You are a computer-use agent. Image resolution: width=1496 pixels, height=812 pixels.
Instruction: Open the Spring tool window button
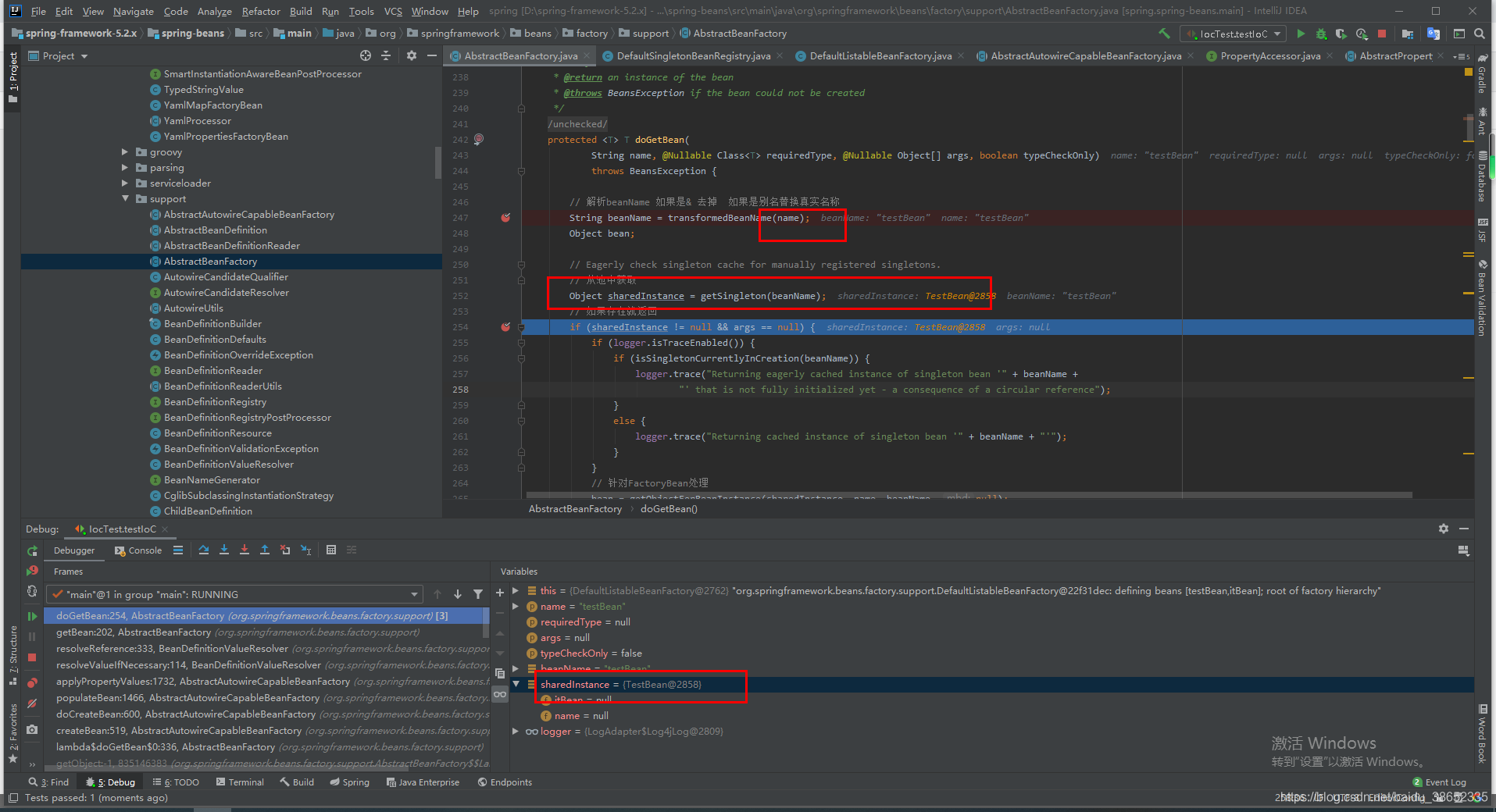click(349, 782)
